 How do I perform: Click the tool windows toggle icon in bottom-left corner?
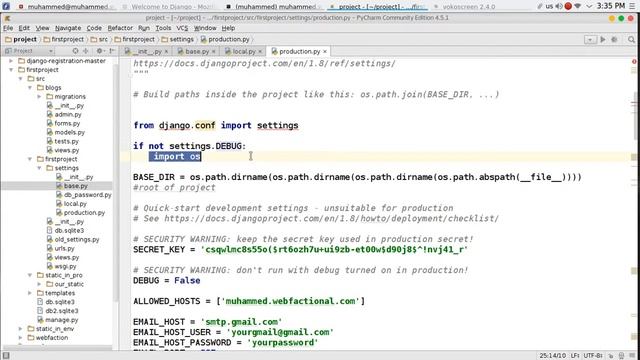[6, 356]
